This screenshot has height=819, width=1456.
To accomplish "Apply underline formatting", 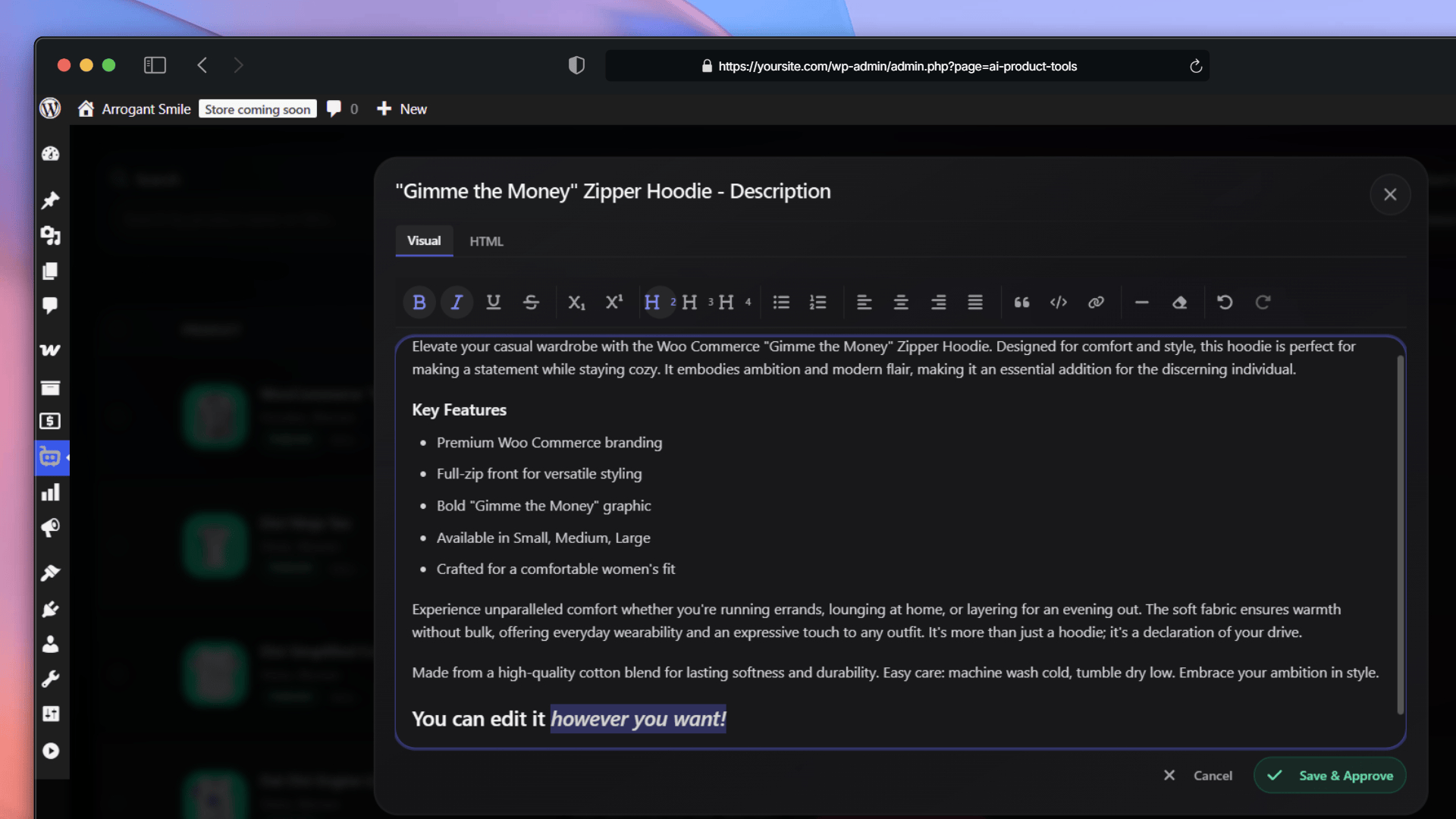I will [494, 303].
